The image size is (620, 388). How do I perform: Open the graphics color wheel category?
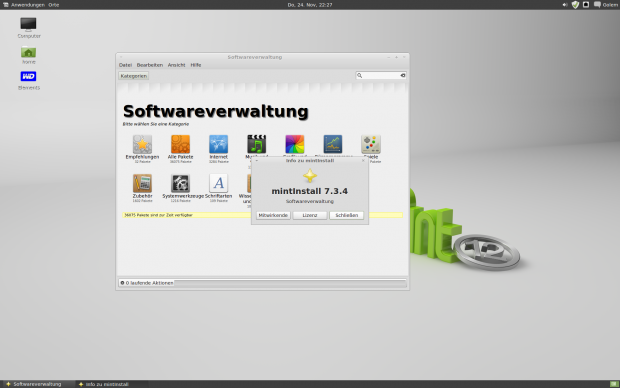coord(295,144)
